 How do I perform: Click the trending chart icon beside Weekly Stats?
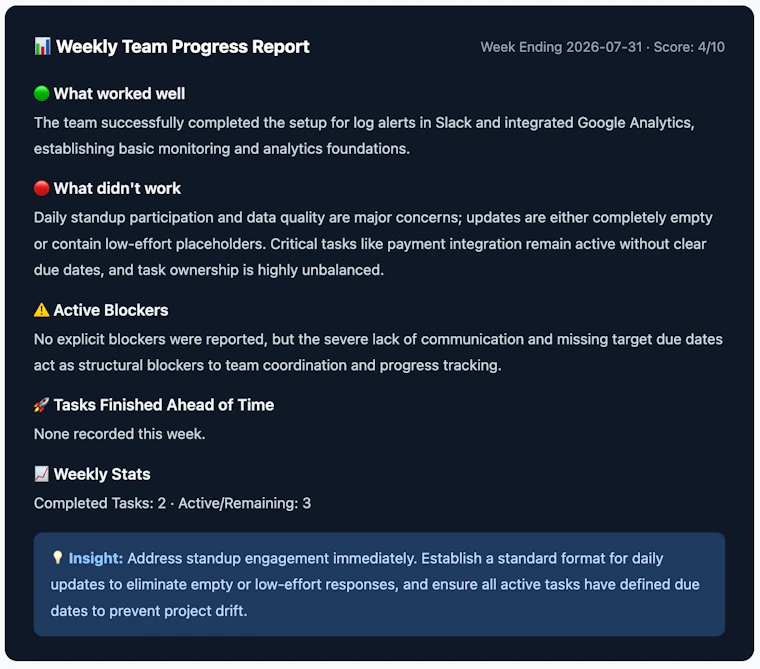[x=42, y=474]
